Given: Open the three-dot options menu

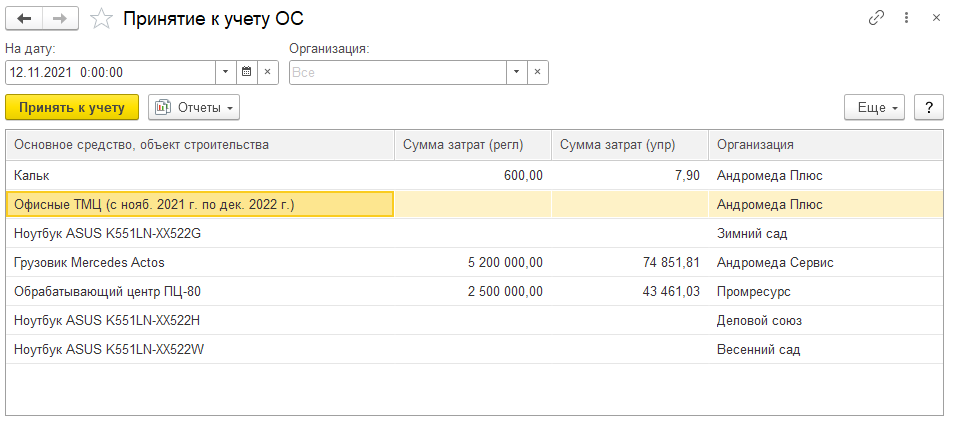Looking at the screenshot, I should (x=906, y=18).
